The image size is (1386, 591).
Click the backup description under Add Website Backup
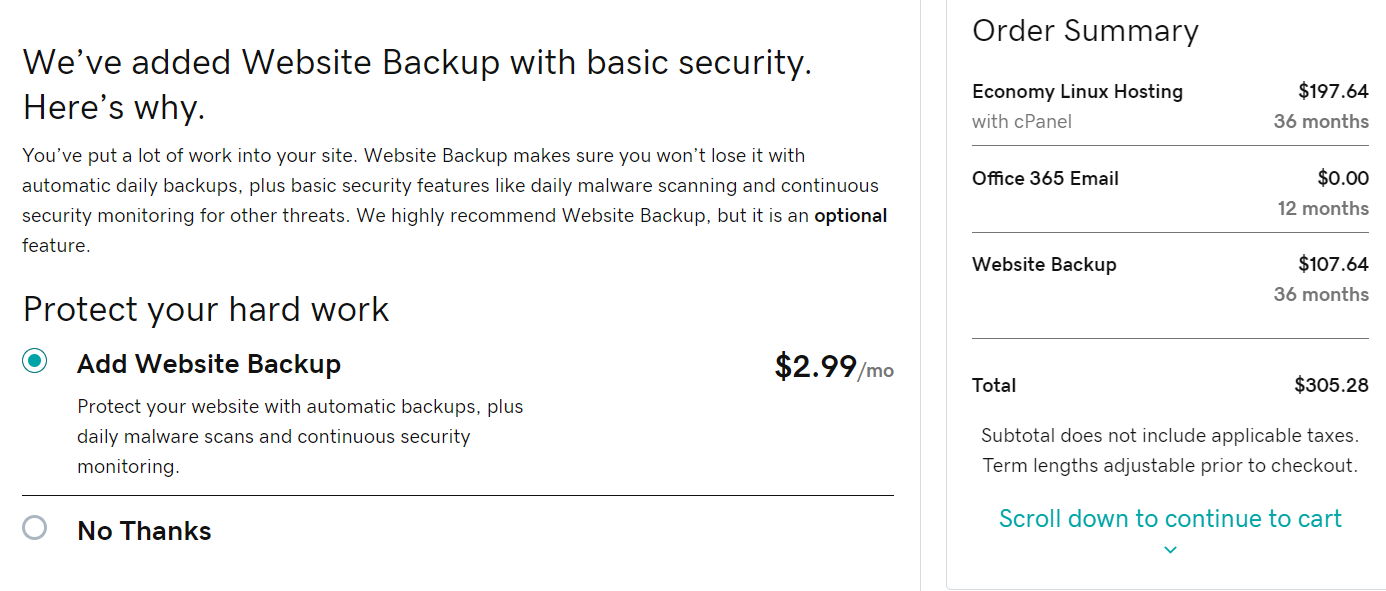tap(300, 436)
